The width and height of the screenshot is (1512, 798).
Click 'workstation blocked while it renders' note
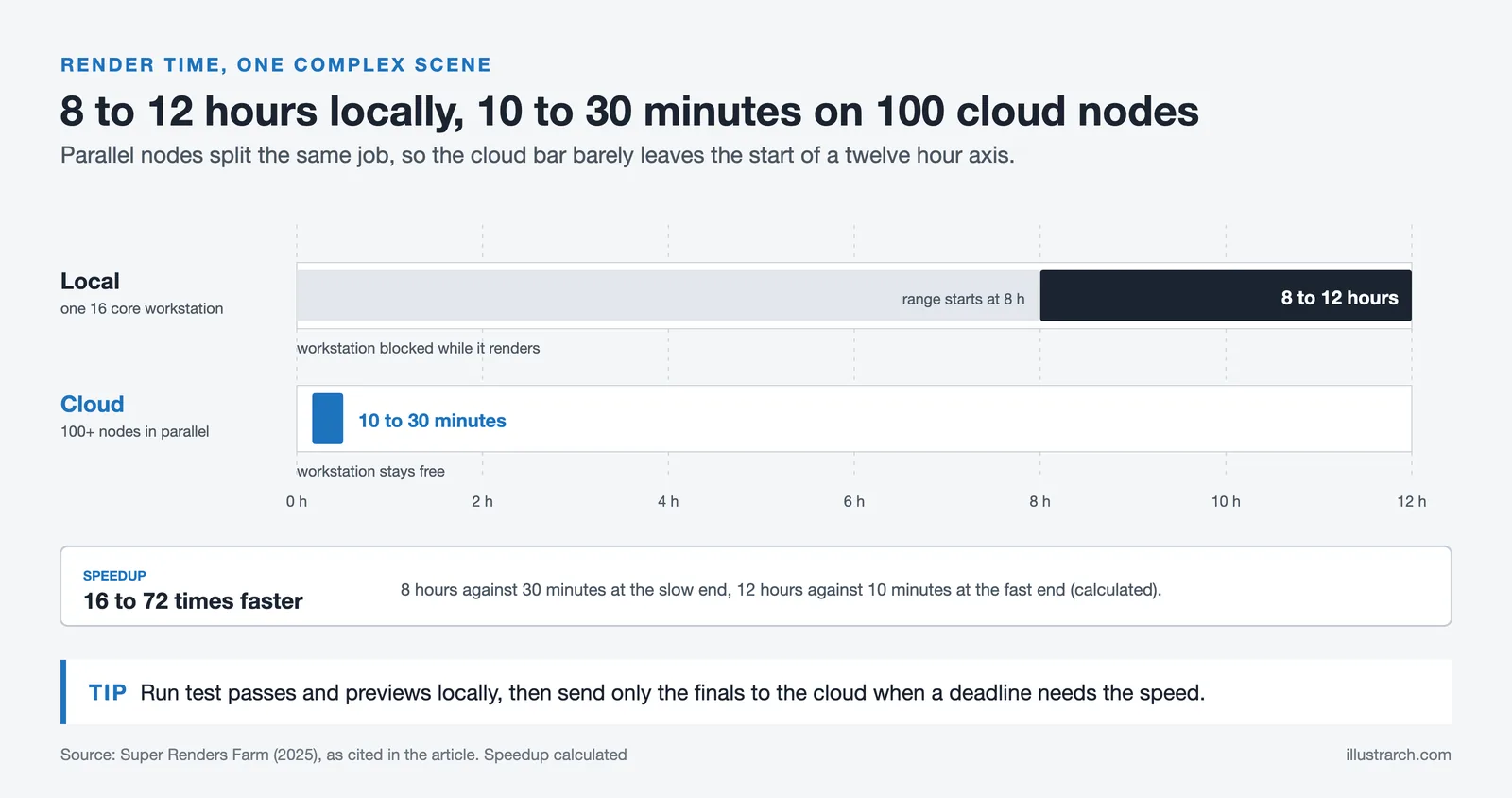coord(419,348)
